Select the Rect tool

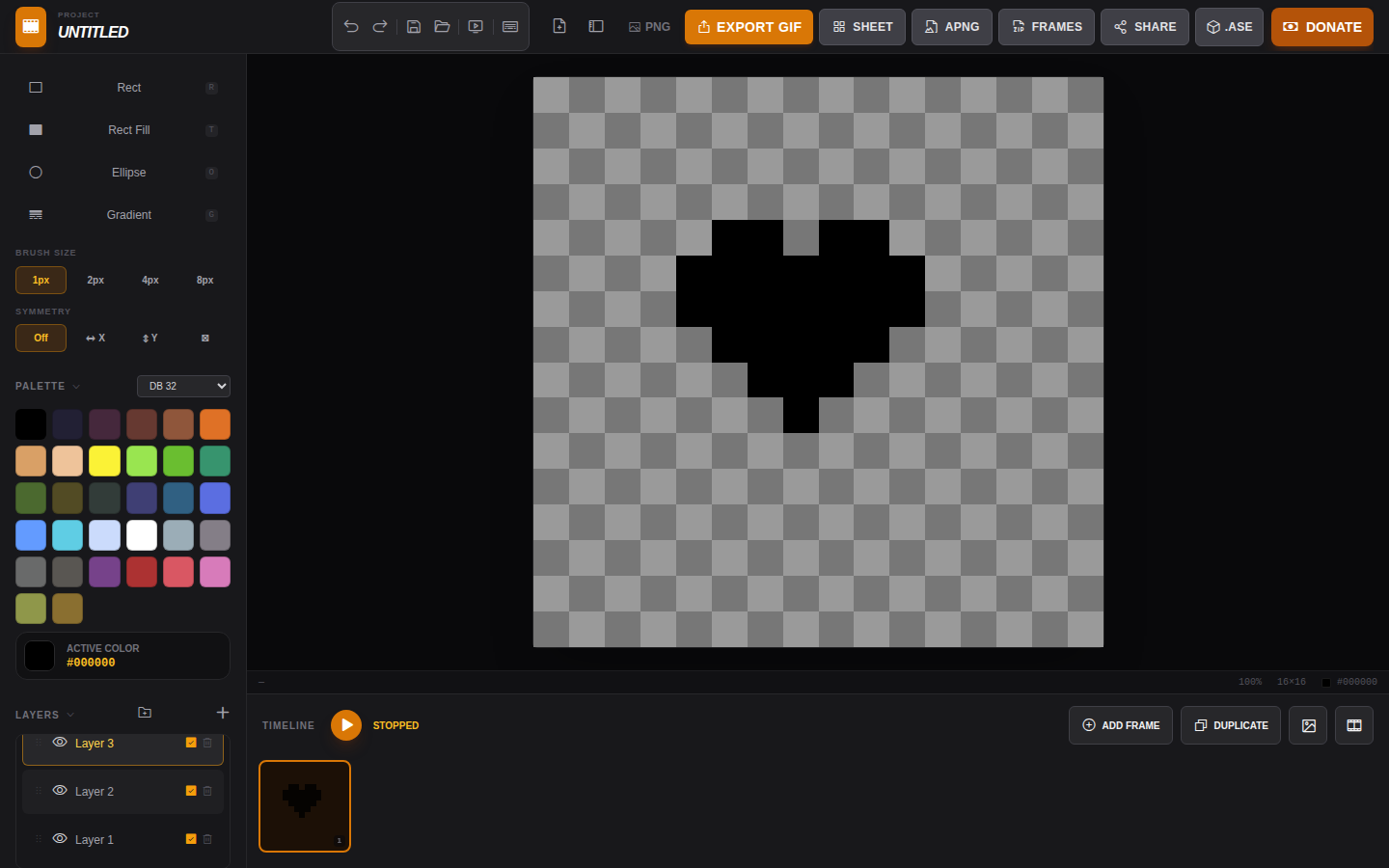point(123,88)
